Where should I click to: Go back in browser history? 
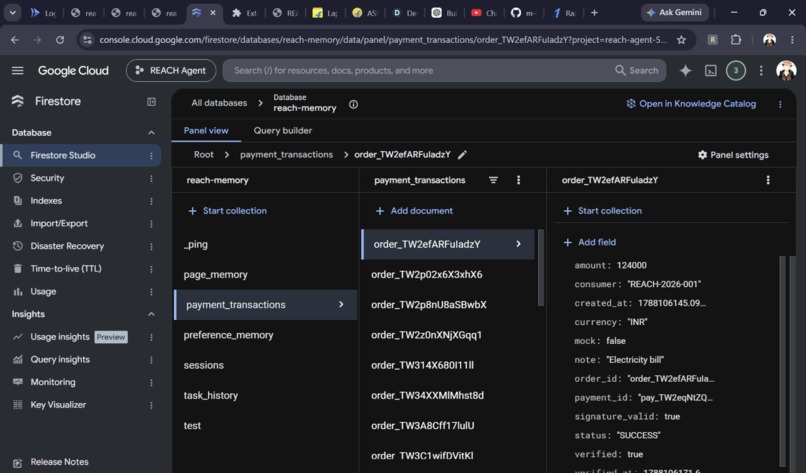pyautogui.click(x=15, y=40)
